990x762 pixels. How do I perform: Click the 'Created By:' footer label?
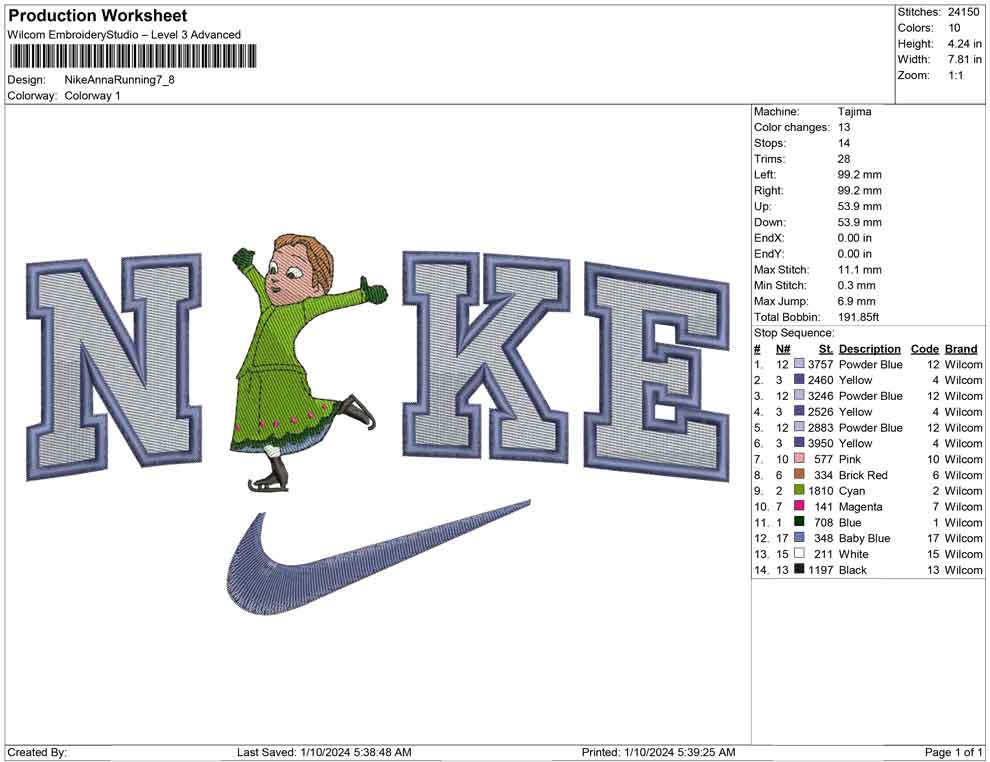(37, 752)
